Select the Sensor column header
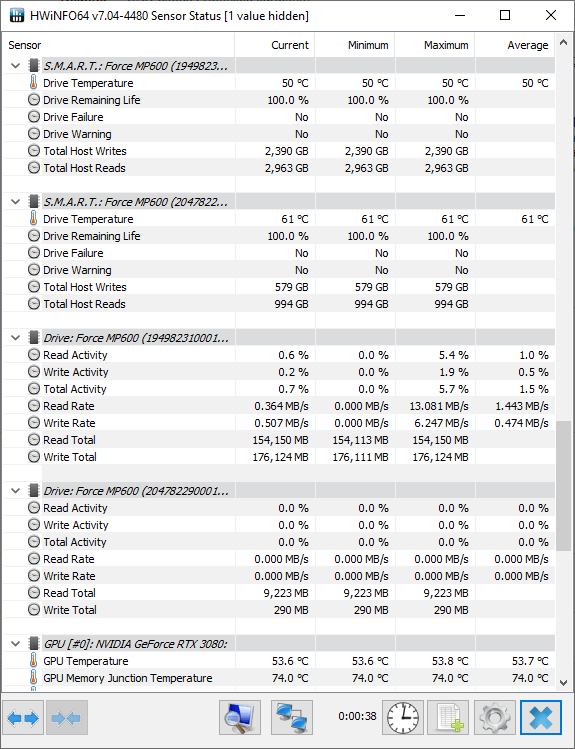The width and height of the screenshot is (575, 749). [x=118, y=45]
